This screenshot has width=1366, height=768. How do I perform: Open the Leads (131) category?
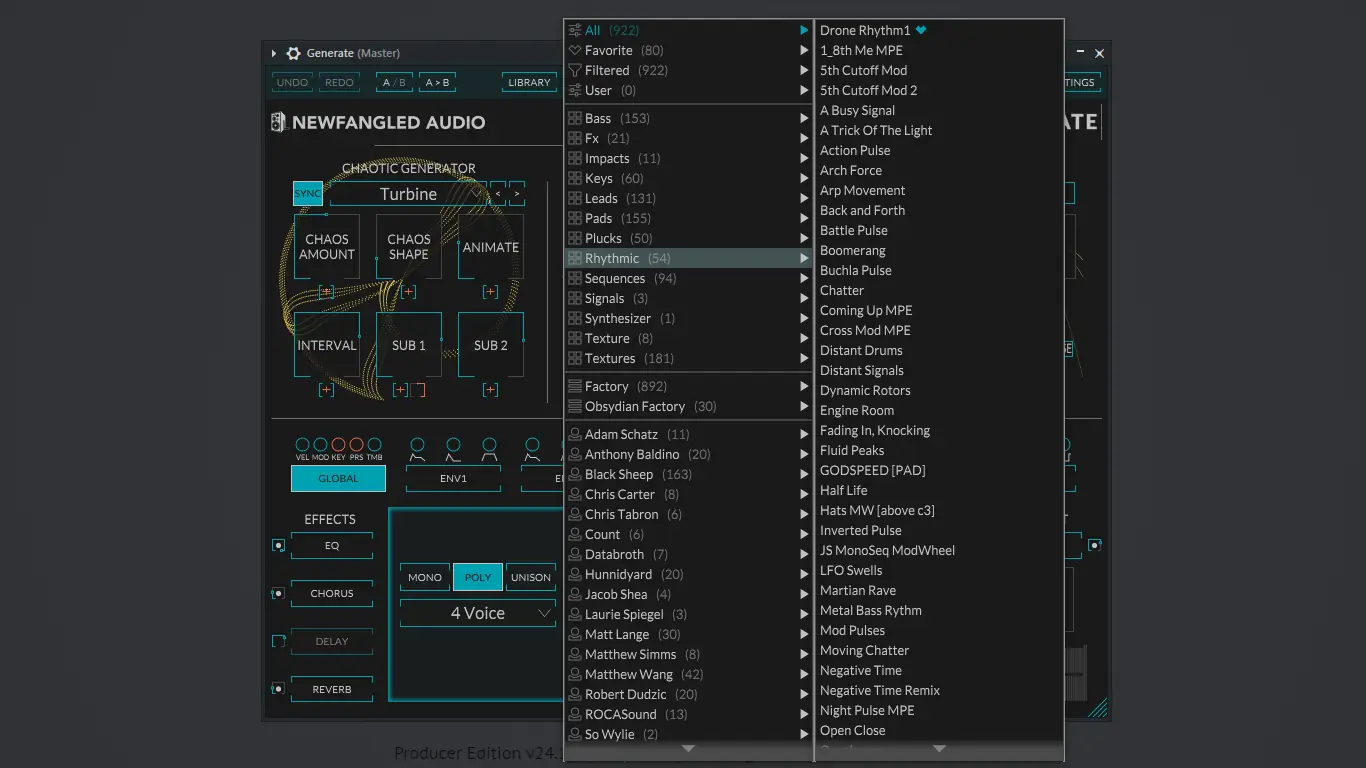coord(689,198)
